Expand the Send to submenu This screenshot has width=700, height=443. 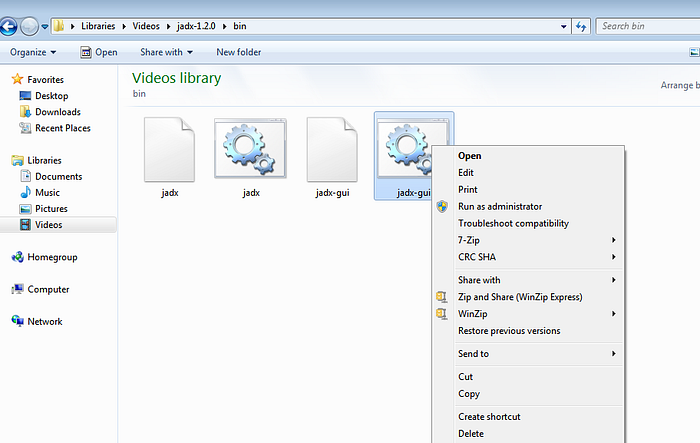click(528, 354)
